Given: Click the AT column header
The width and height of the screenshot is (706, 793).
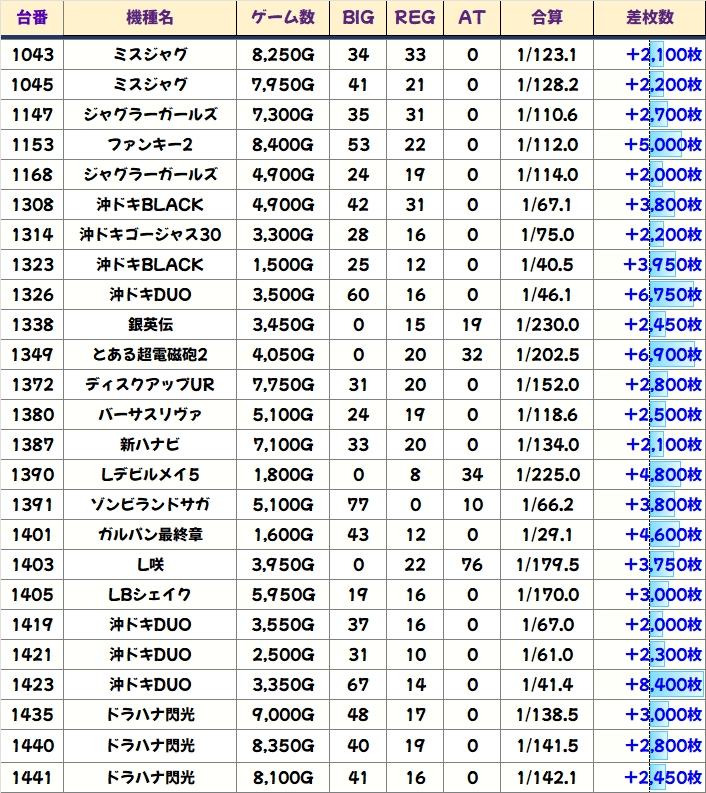Looking at the screenshot, I should pos(472,18).
